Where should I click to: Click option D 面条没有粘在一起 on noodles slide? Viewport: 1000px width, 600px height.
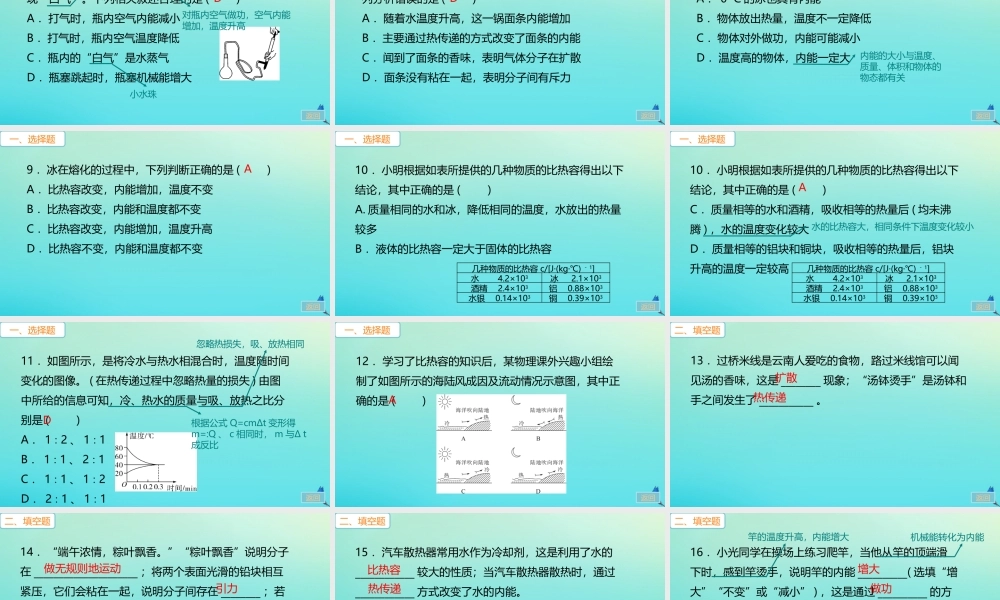466,77
